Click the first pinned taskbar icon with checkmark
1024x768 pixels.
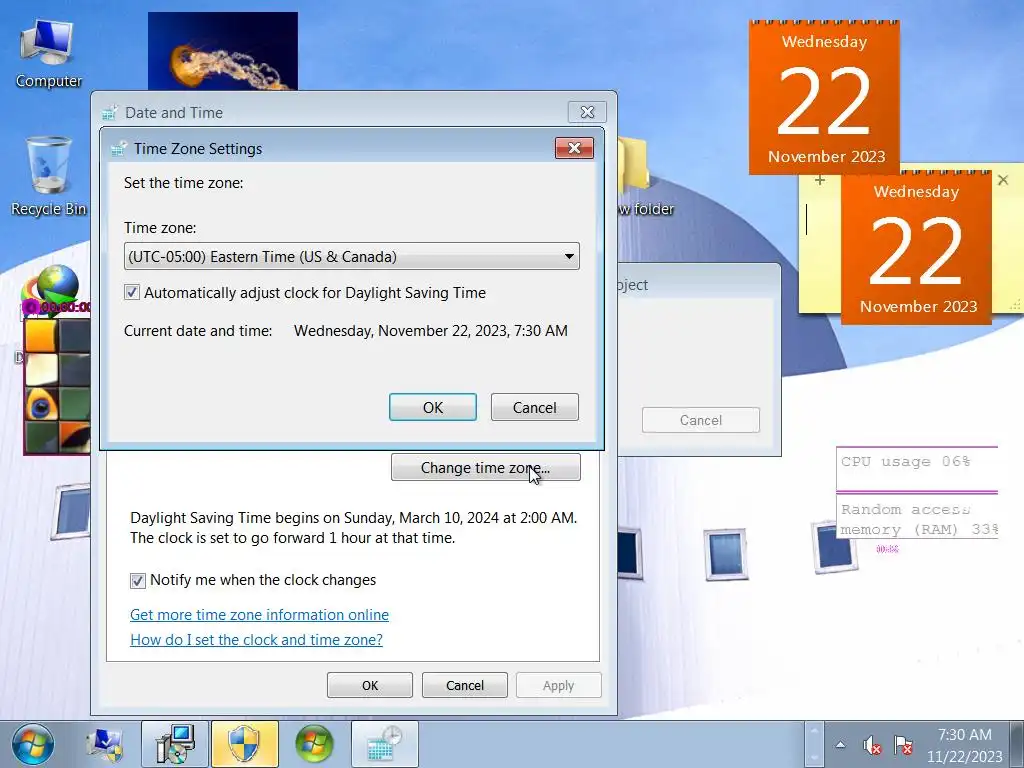tap(105, 745)
